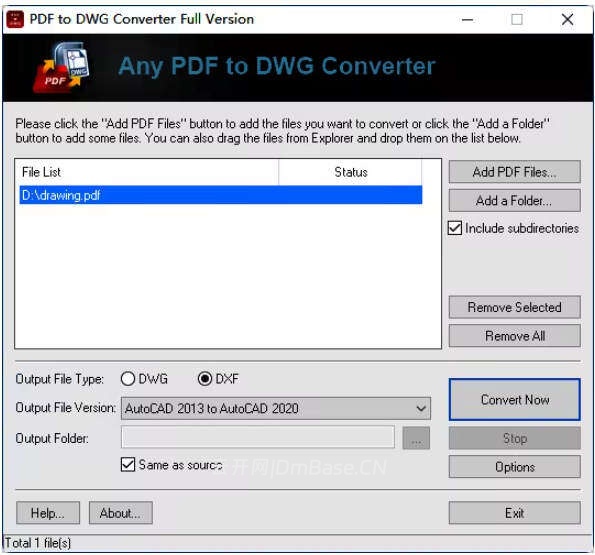
Task: Open the About dialog
Action: coord(121,513)
